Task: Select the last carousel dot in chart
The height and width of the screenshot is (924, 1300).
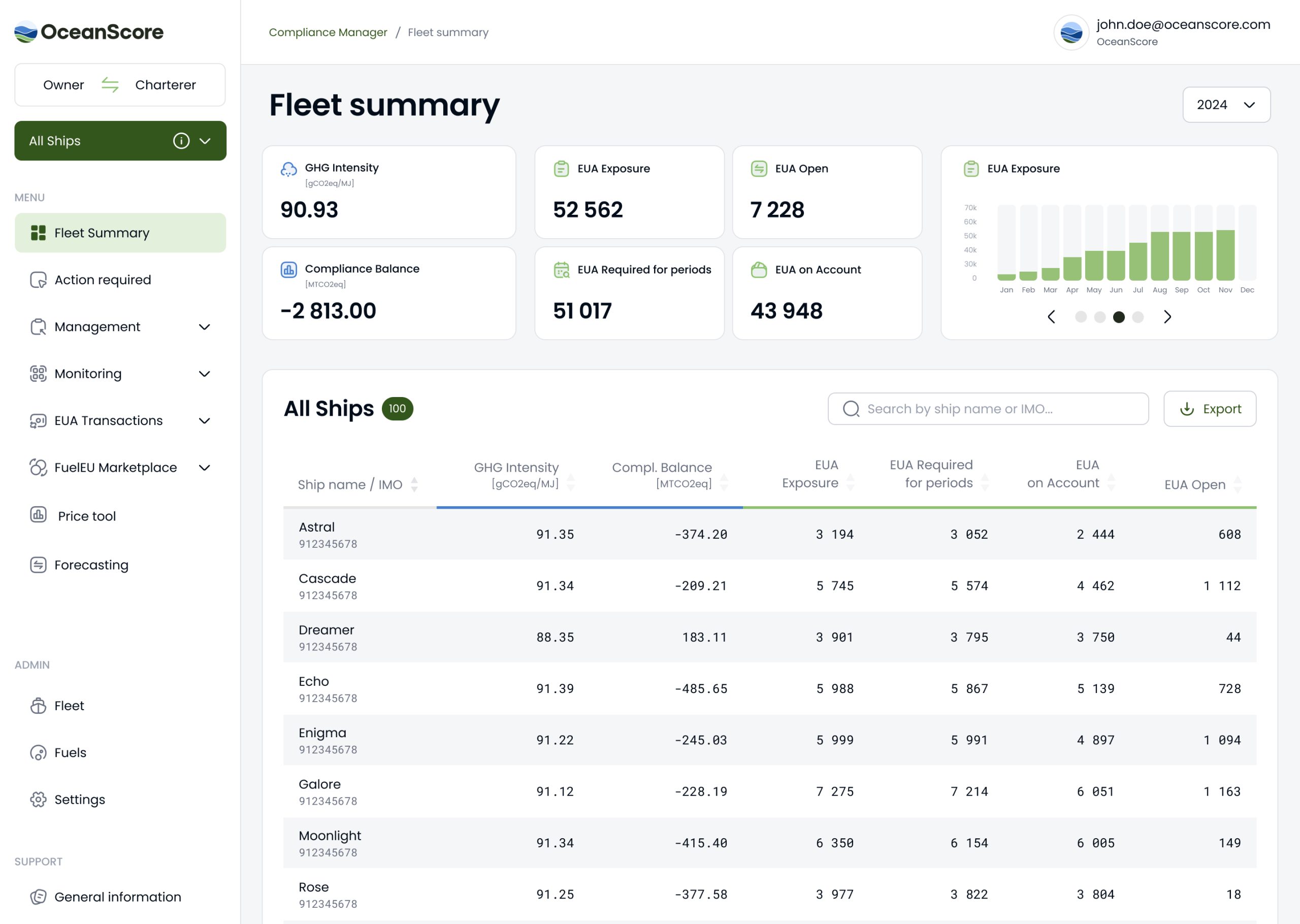Action: coord(1137,317)
